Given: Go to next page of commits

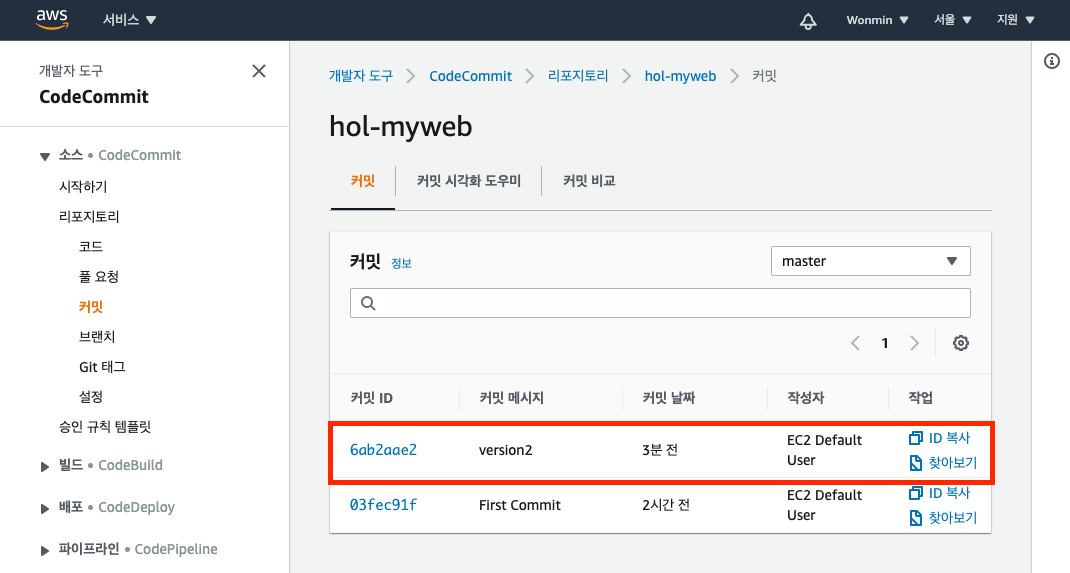Looking at the screenshot, I should coord(914,343).
